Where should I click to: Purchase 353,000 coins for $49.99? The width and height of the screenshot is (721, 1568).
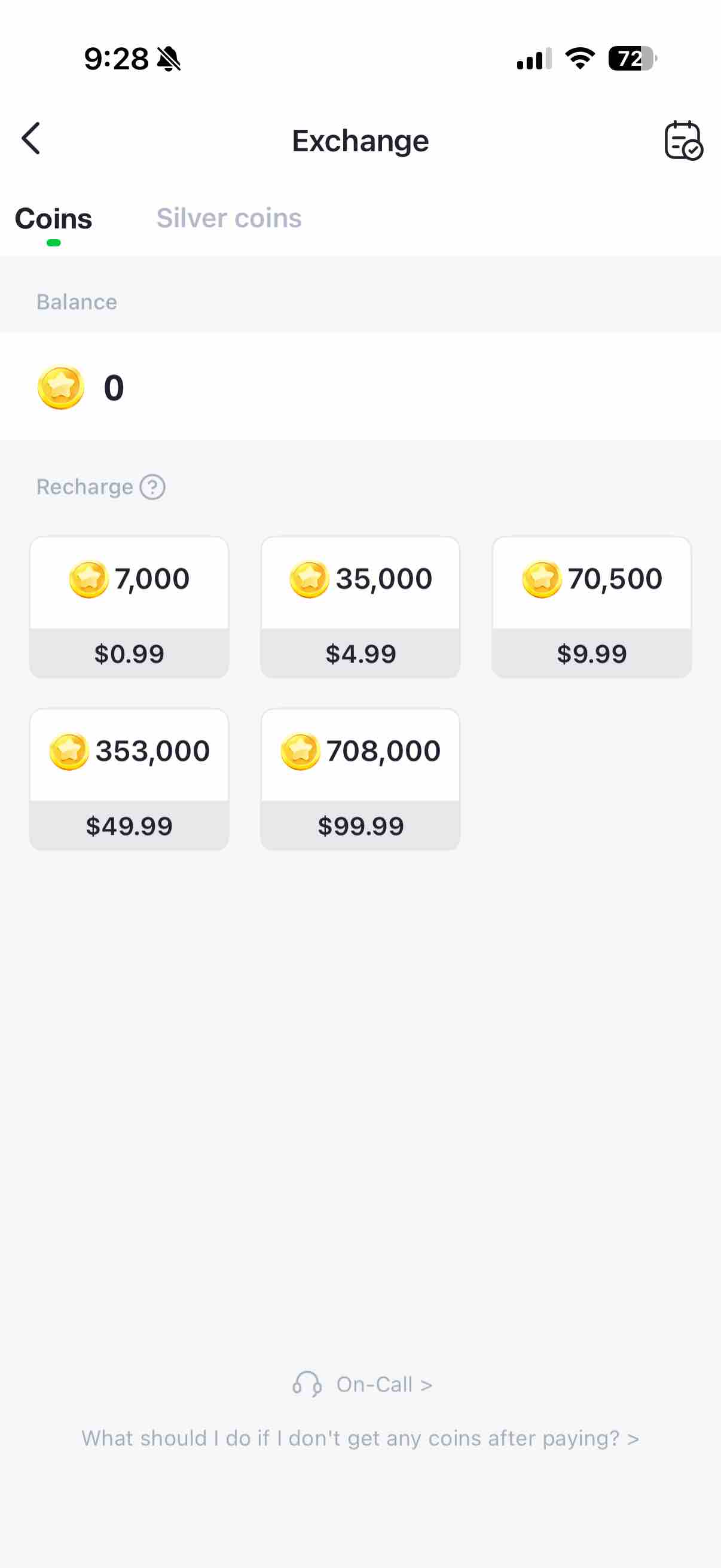[x=129, y=779]
